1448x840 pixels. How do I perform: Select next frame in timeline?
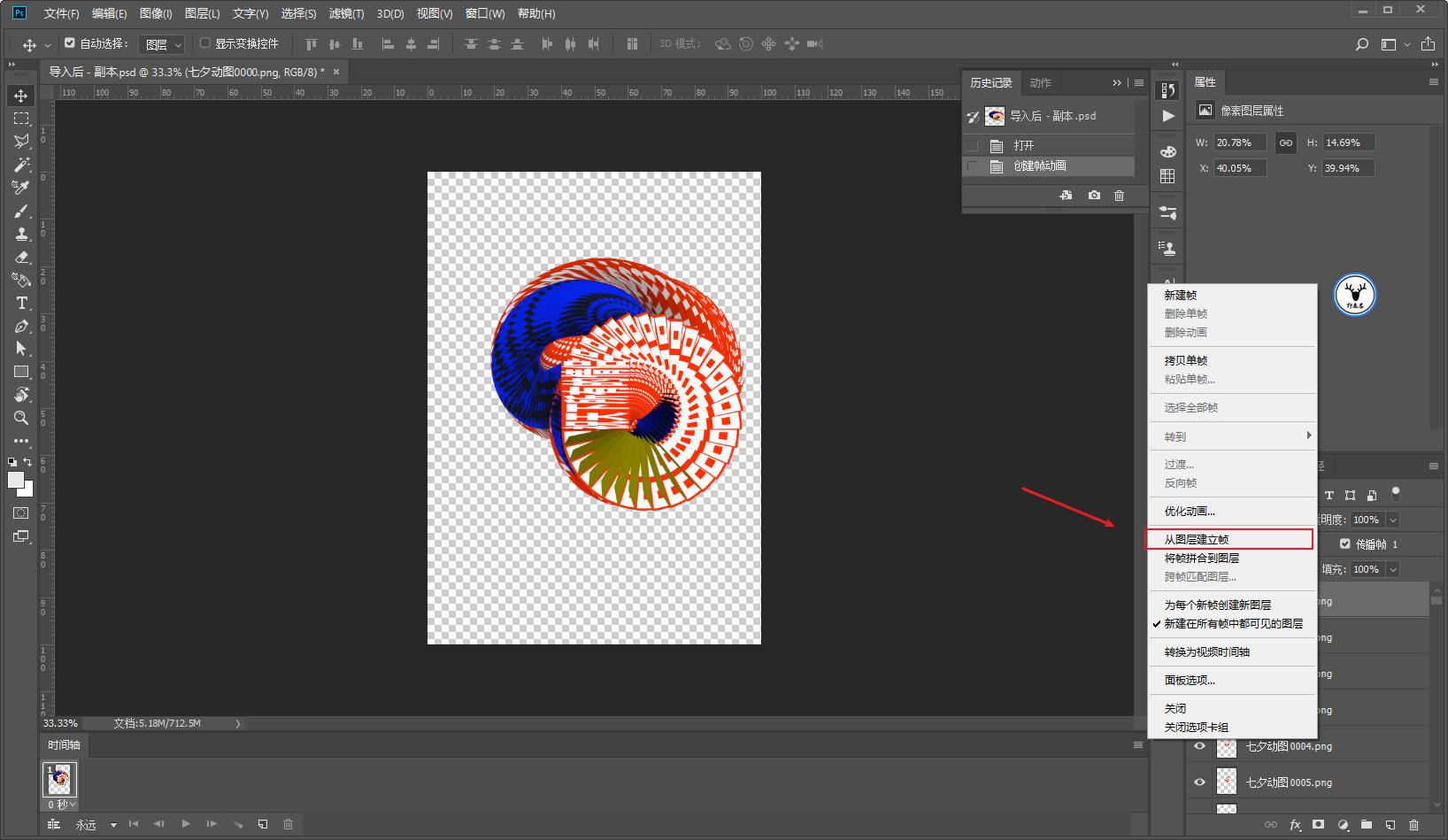click(x=212, y=824)
